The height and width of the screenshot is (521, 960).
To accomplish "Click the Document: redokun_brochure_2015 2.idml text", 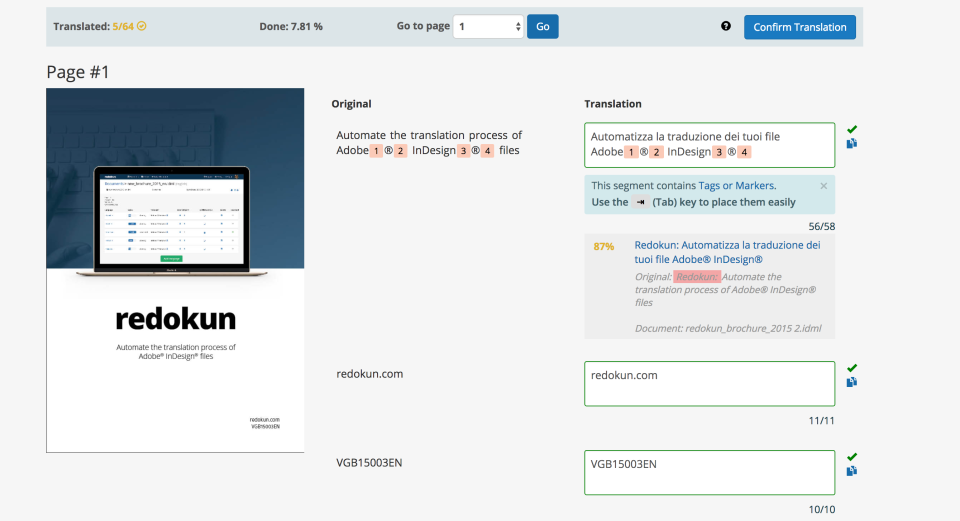I will [728, 328].
